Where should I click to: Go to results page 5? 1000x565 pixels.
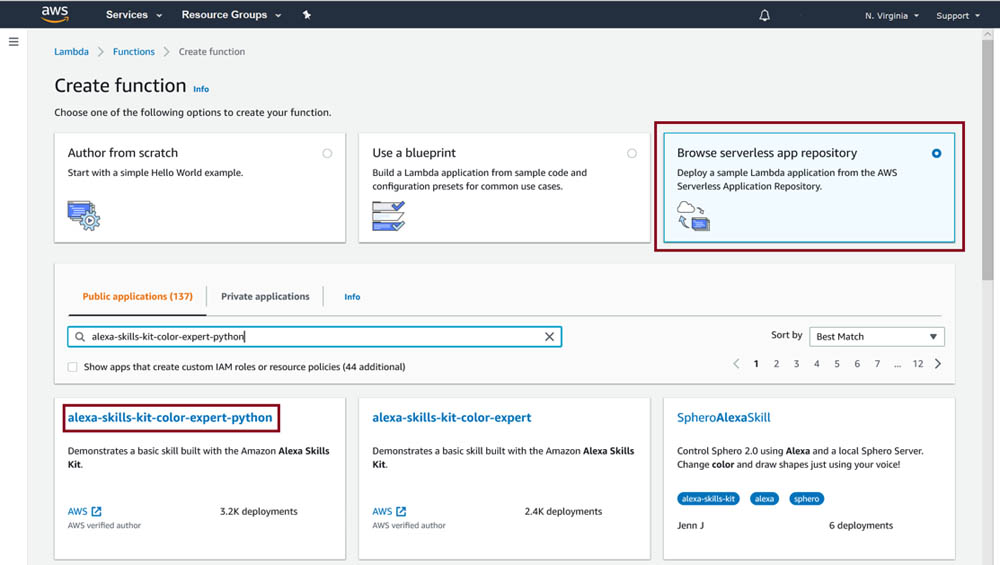tap(837, 363)
